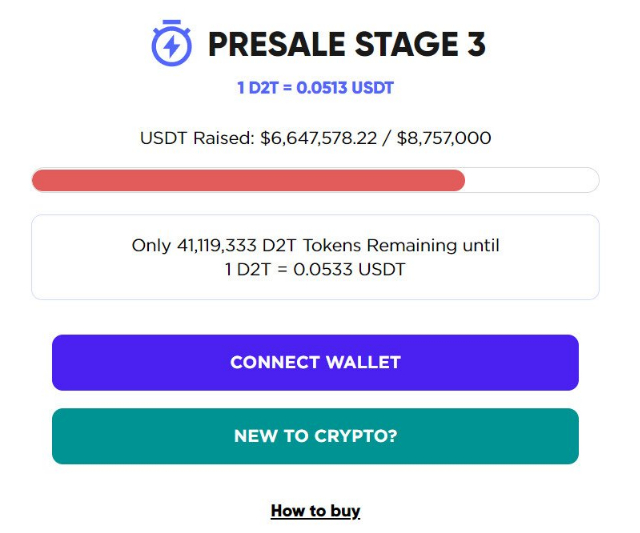Click the Tokens Remaining until text

coord(401,245)
